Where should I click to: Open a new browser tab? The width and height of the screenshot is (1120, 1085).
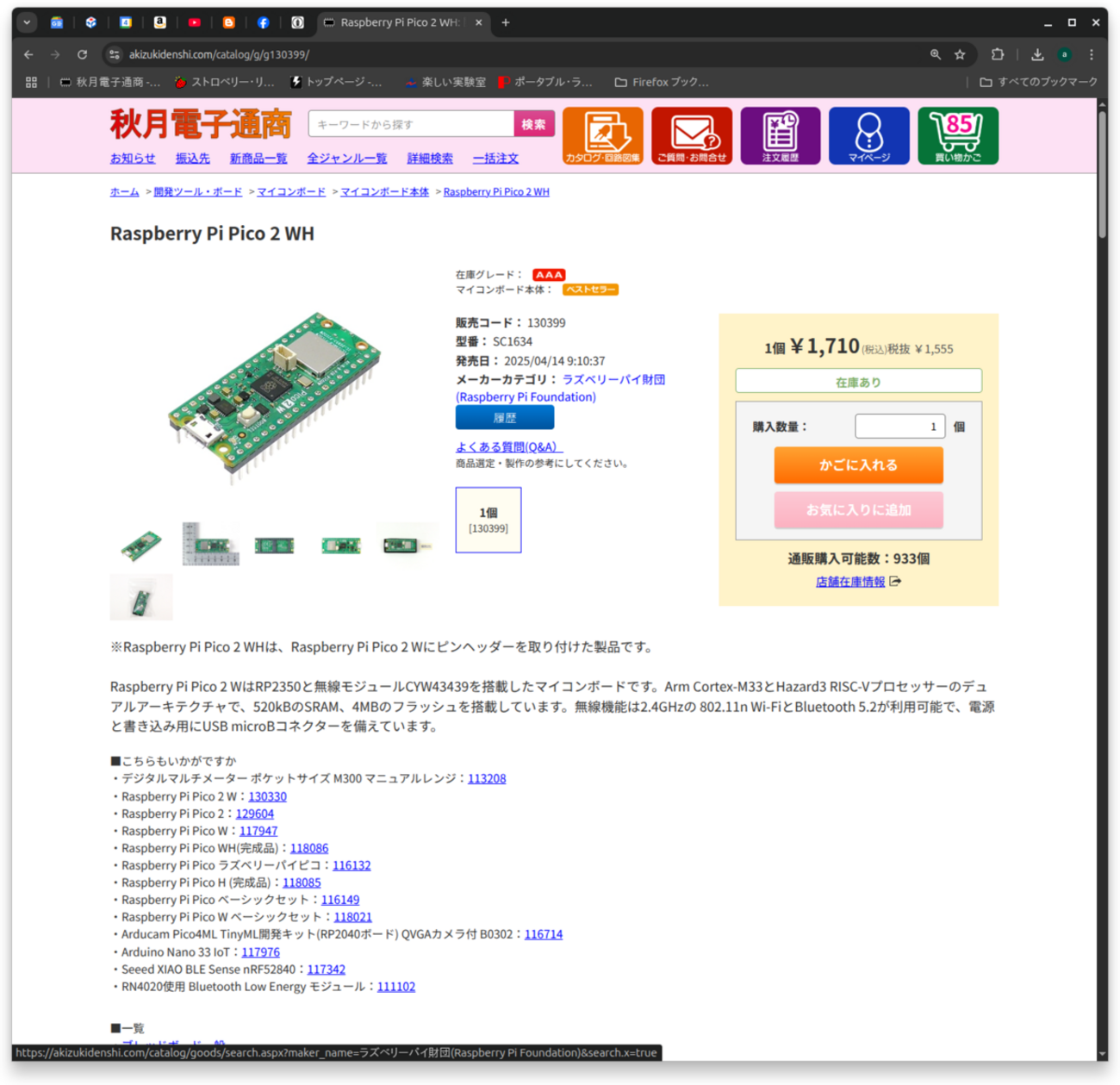506,22
